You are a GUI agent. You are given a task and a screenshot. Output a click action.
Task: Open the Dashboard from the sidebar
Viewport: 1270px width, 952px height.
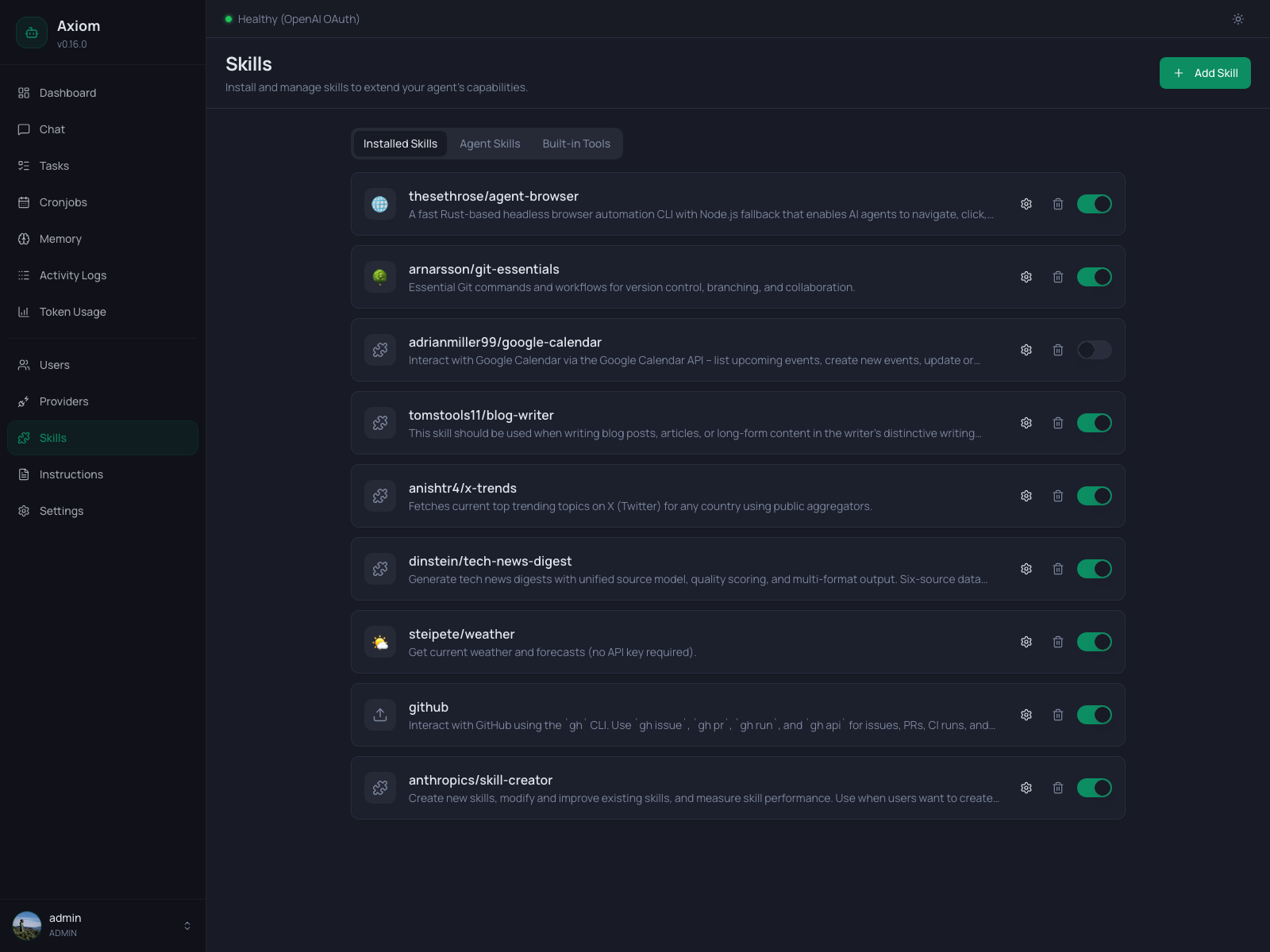click(x=67, y=93)
